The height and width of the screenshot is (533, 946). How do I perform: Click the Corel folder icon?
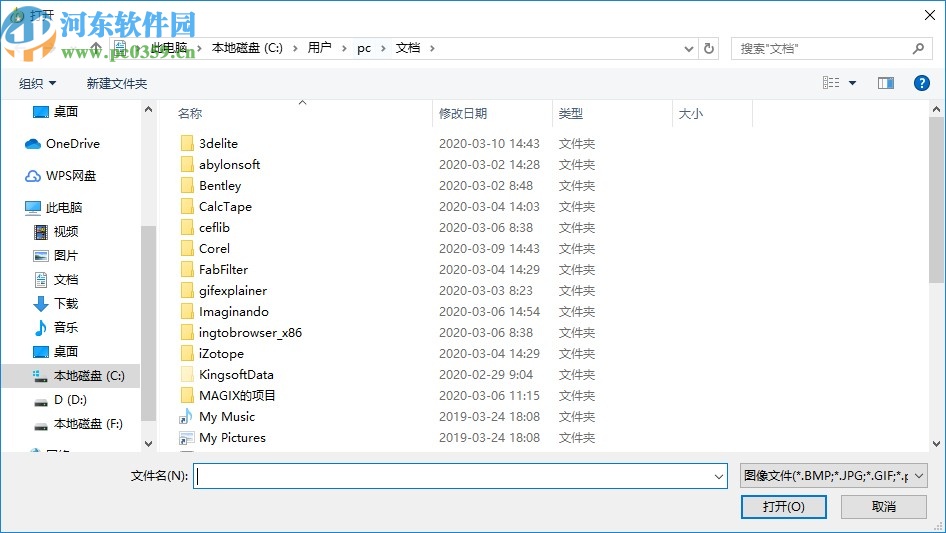[187, 249]
